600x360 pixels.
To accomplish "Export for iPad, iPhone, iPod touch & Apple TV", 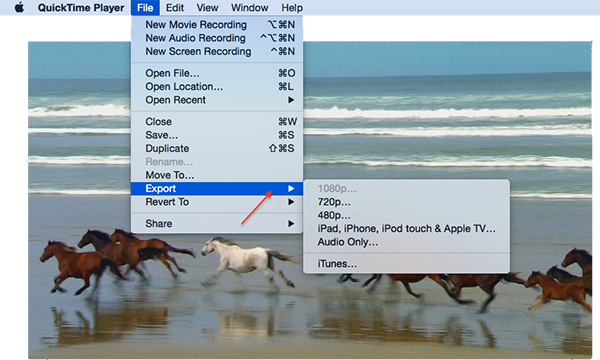I will (x=406, y=229).
